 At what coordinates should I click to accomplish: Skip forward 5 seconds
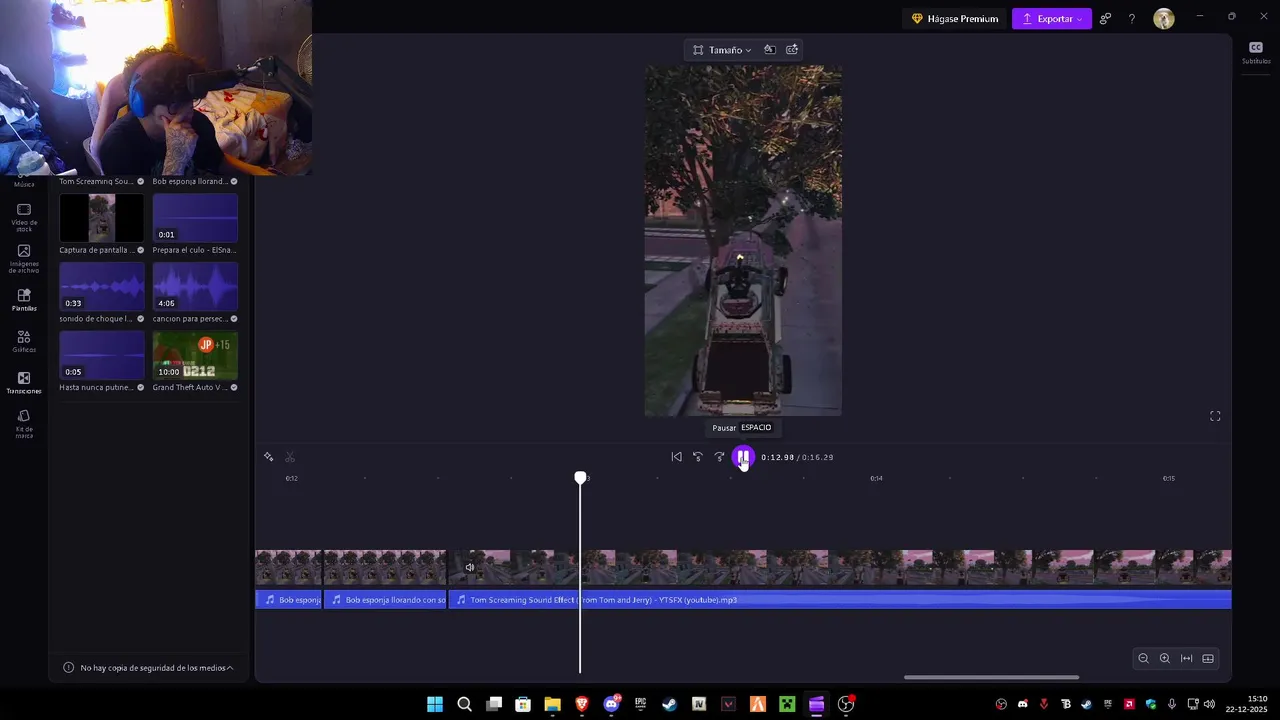click(x=719, y=457)
